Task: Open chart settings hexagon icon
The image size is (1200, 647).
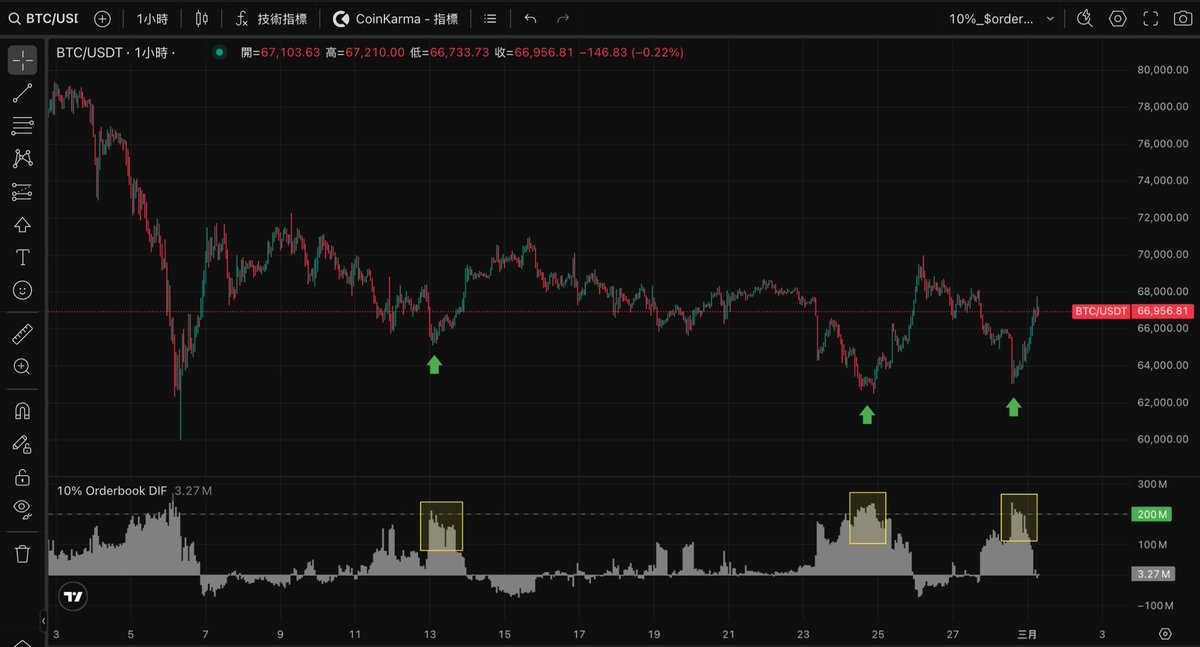Action: coord(1118,18)
